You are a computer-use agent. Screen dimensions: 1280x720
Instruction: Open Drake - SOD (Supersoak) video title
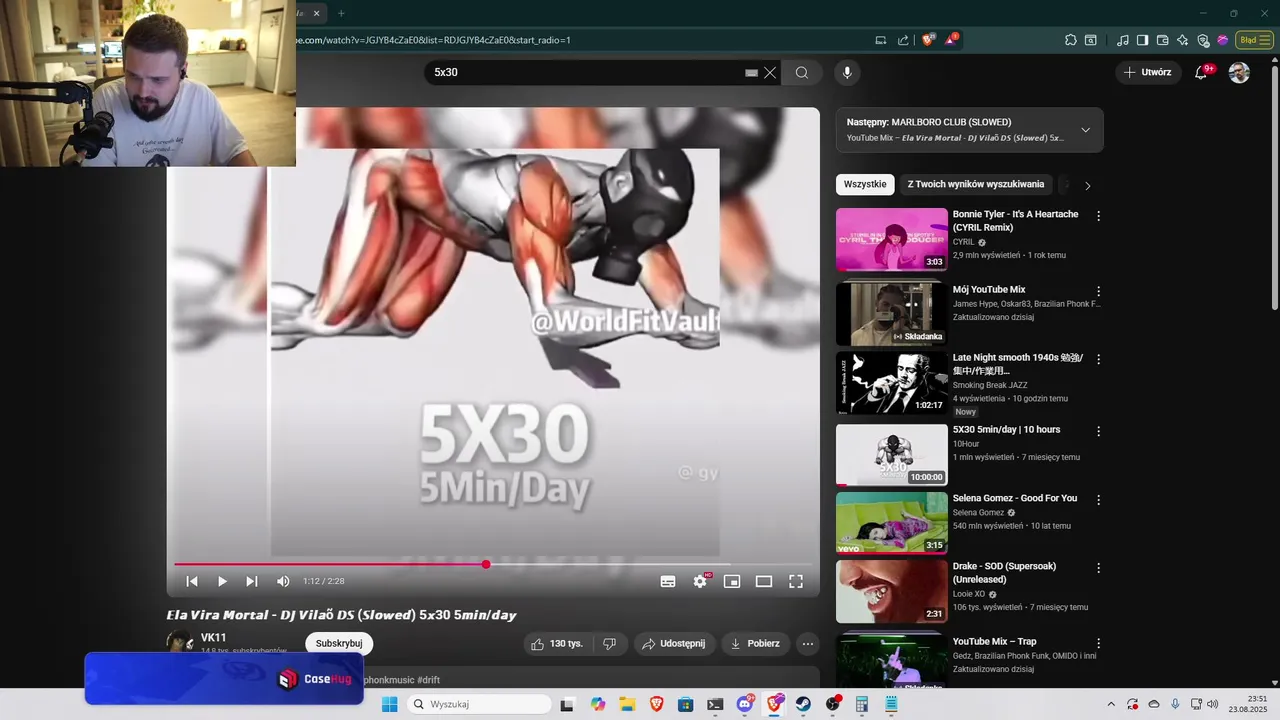[1004, 572]
